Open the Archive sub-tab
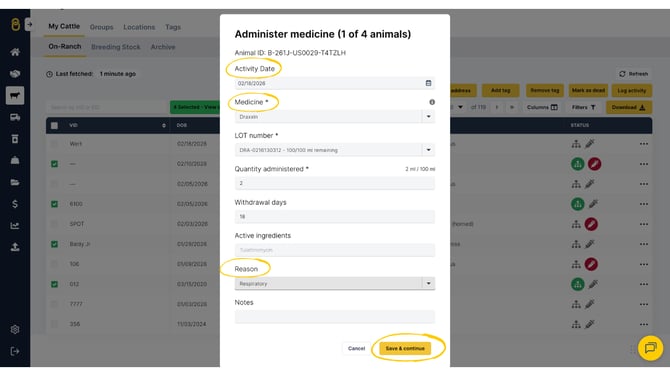This screenshot has width=670, height=376. pyautogui.click(x=163, y=47)
